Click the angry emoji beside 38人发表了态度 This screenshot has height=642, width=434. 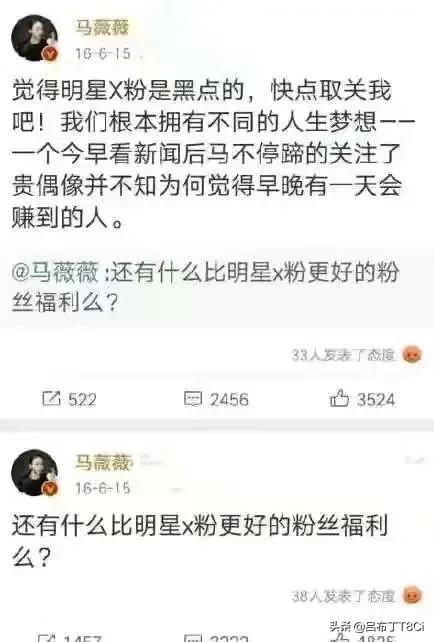[x=412, y=596]
